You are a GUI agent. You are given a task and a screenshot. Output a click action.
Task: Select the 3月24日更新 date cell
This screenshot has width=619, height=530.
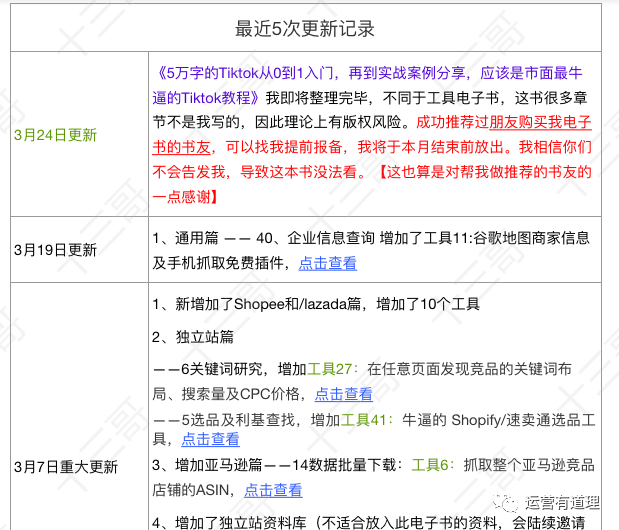(56, 135)
